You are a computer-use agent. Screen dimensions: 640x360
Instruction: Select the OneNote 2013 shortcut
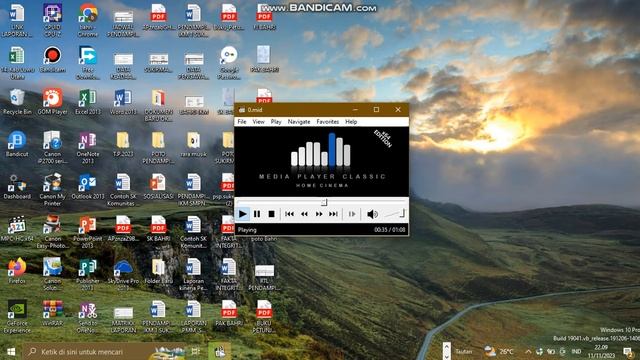87,147
